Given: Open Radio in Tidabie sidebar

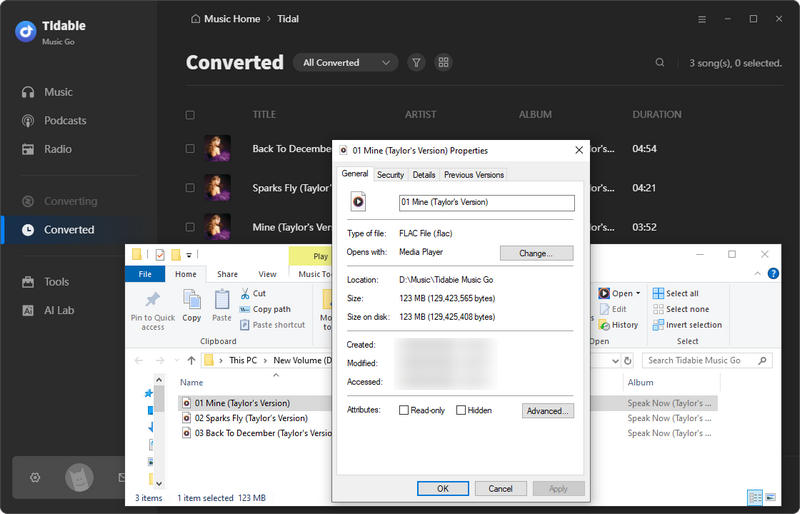Looking at the screenshot, I should point(46,149).
